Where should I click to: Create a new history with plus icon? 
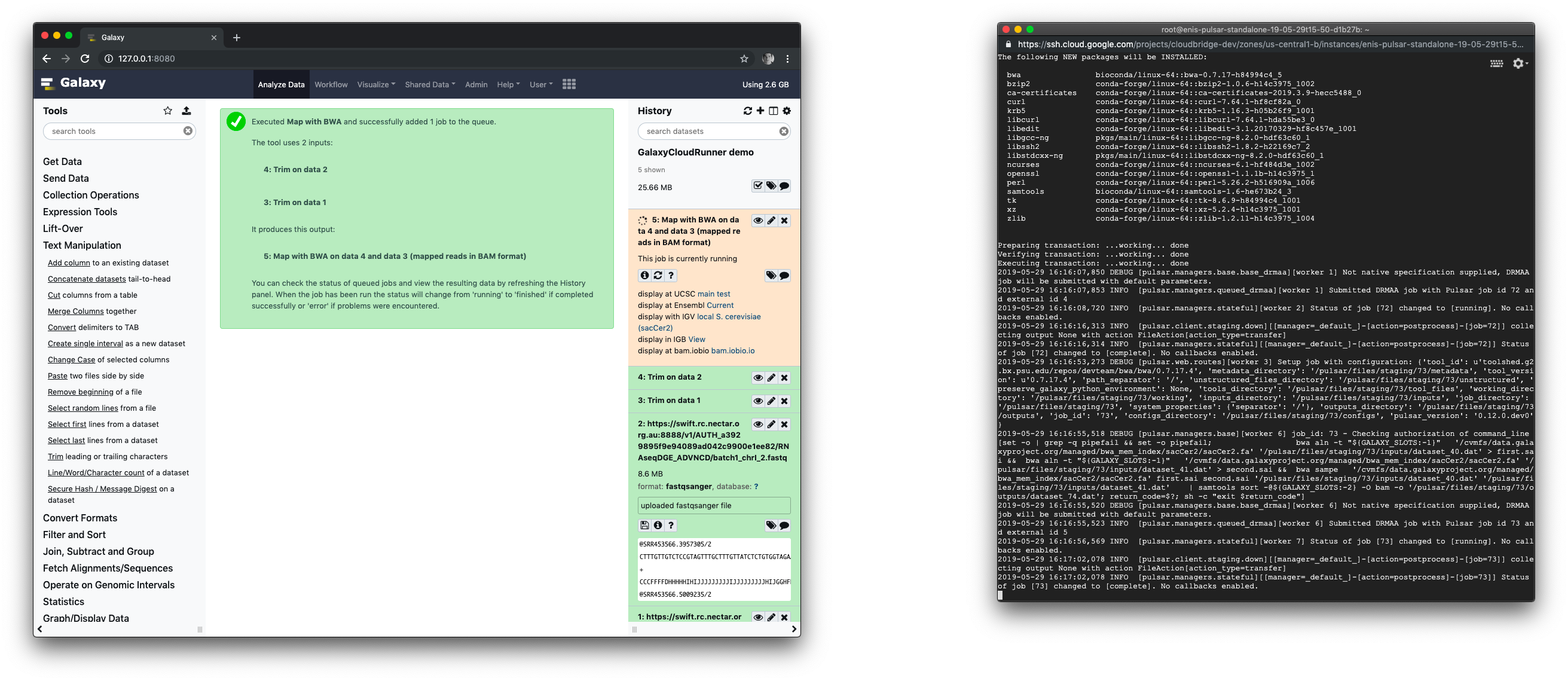(x=760, y=111)
